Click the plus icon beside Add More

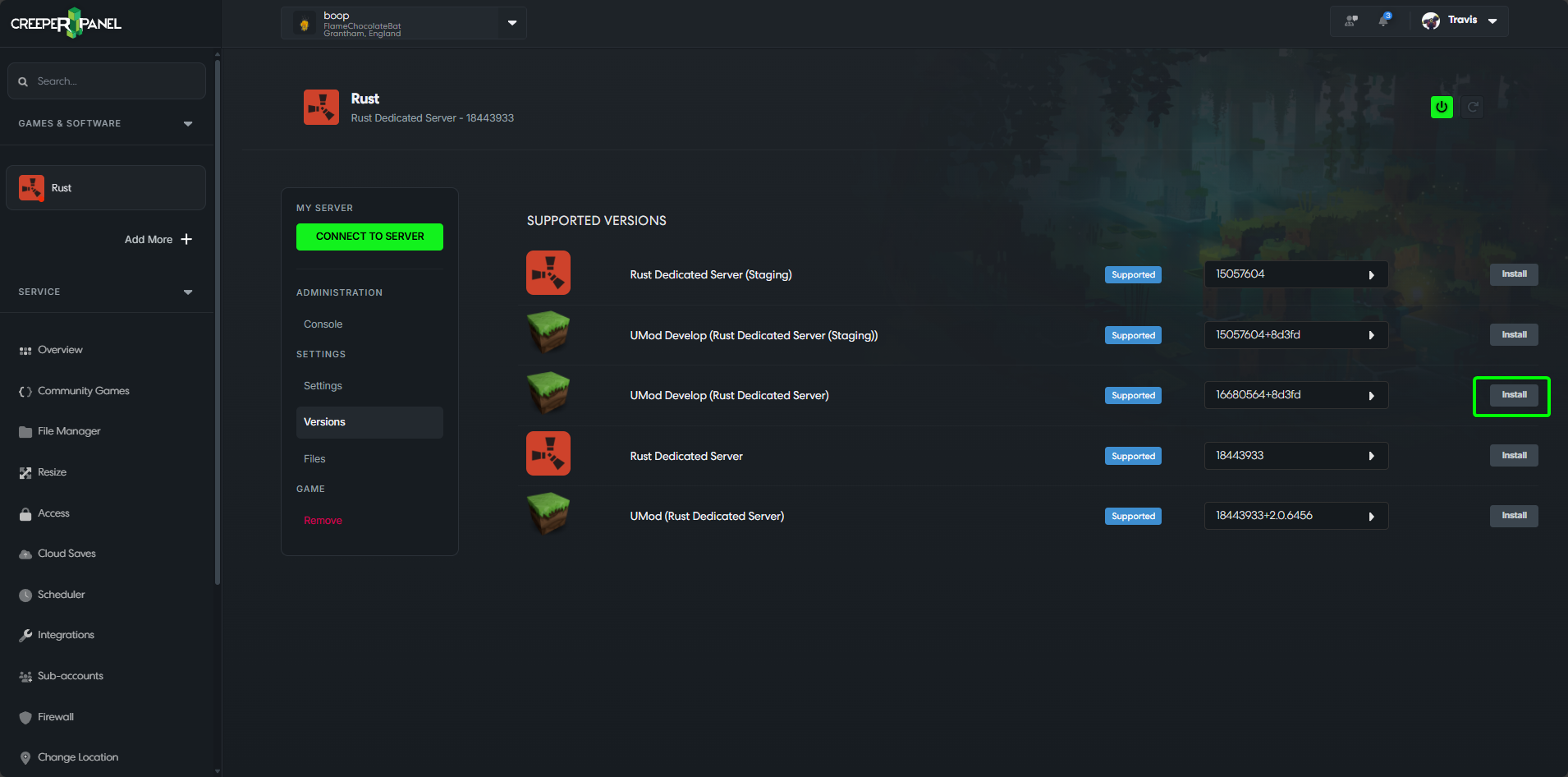click(x=186, y=239)
